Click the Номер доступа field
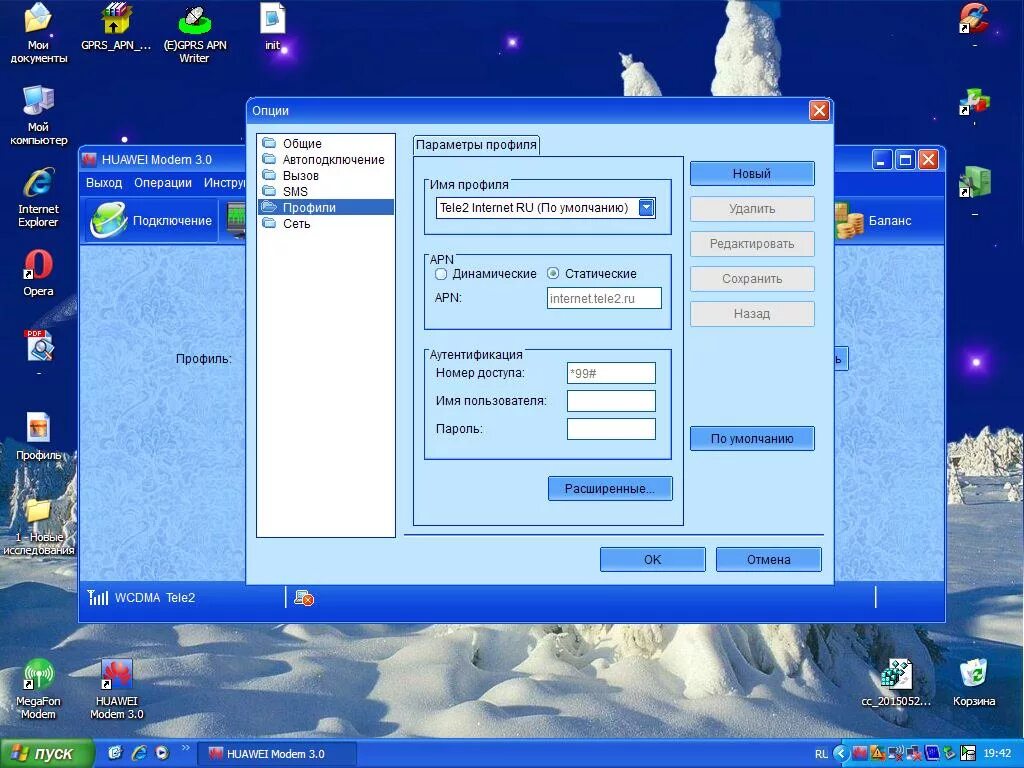 pos(611,373)
